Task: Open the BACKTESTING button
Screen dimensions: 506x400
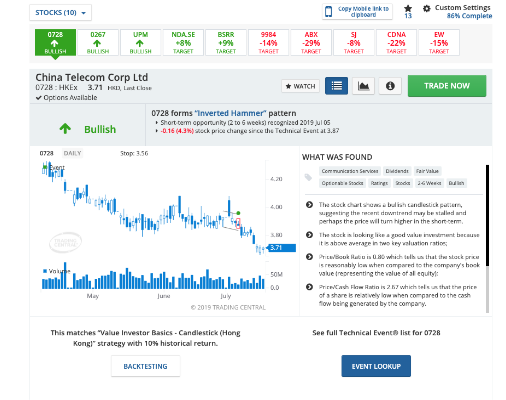Action: (145, 366)
